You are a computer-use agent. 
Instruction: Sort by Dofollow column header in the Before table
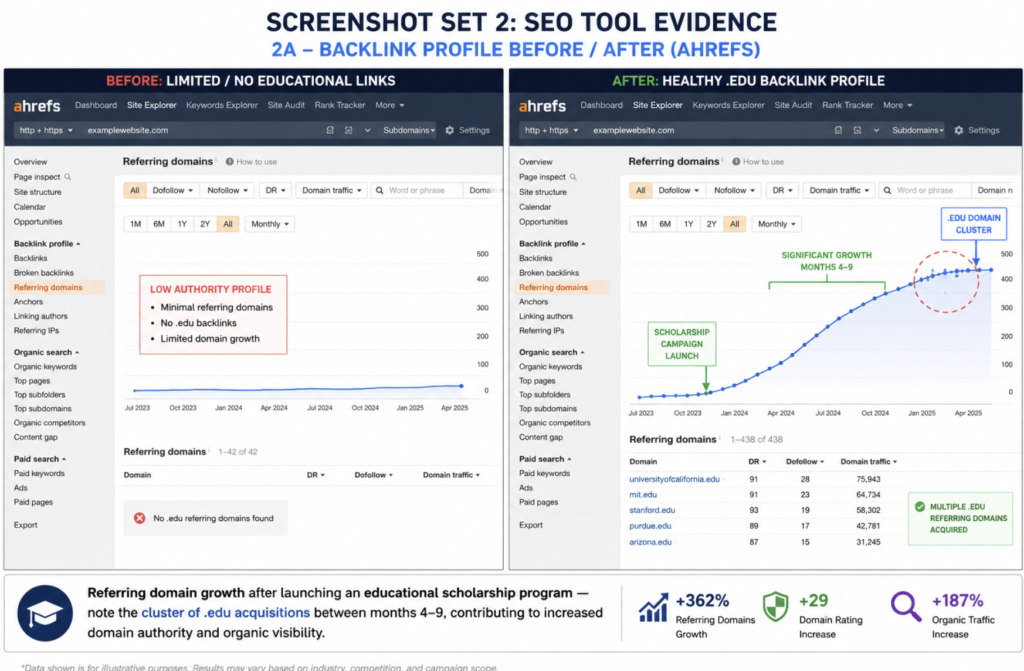pos(374,475)
